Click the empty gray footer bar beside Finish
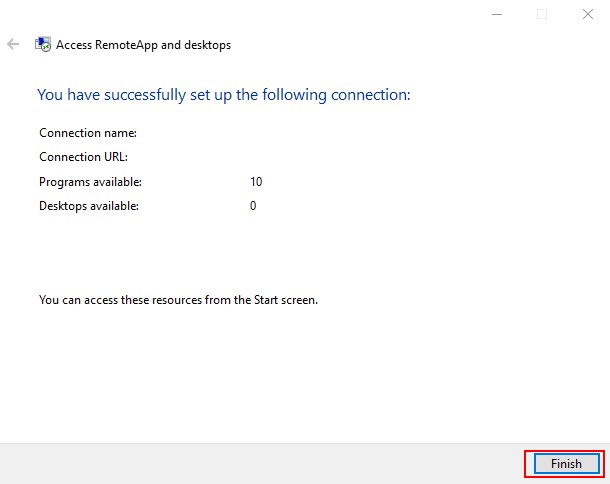Screen dimensions: 610x484 (261, 464)
